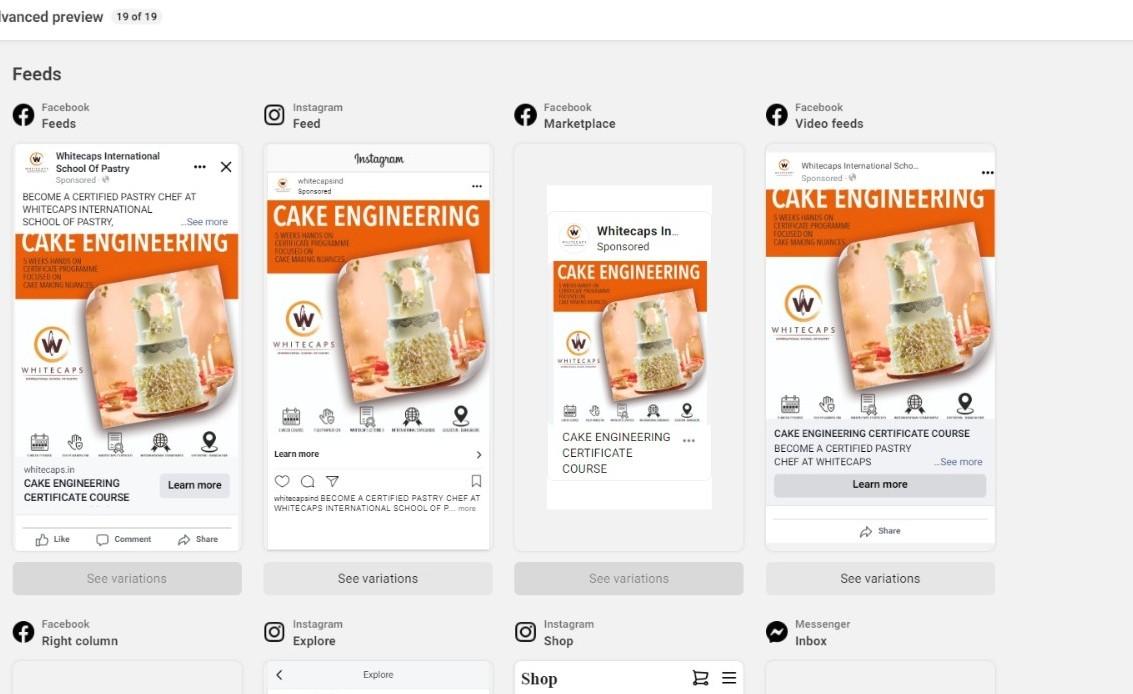Open three-dot menu on Instagram Feed ad
1133x694 pixels.
(x=477, y=187)
